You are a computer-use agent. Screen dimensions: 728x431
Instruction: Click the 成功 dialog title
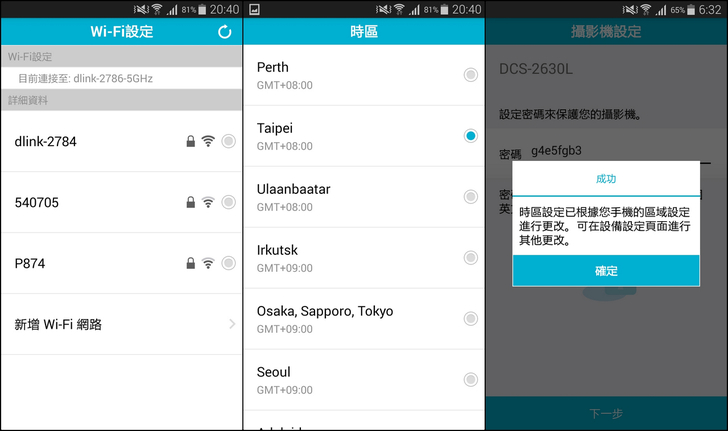pyautogui.click(x=606, y=179)
